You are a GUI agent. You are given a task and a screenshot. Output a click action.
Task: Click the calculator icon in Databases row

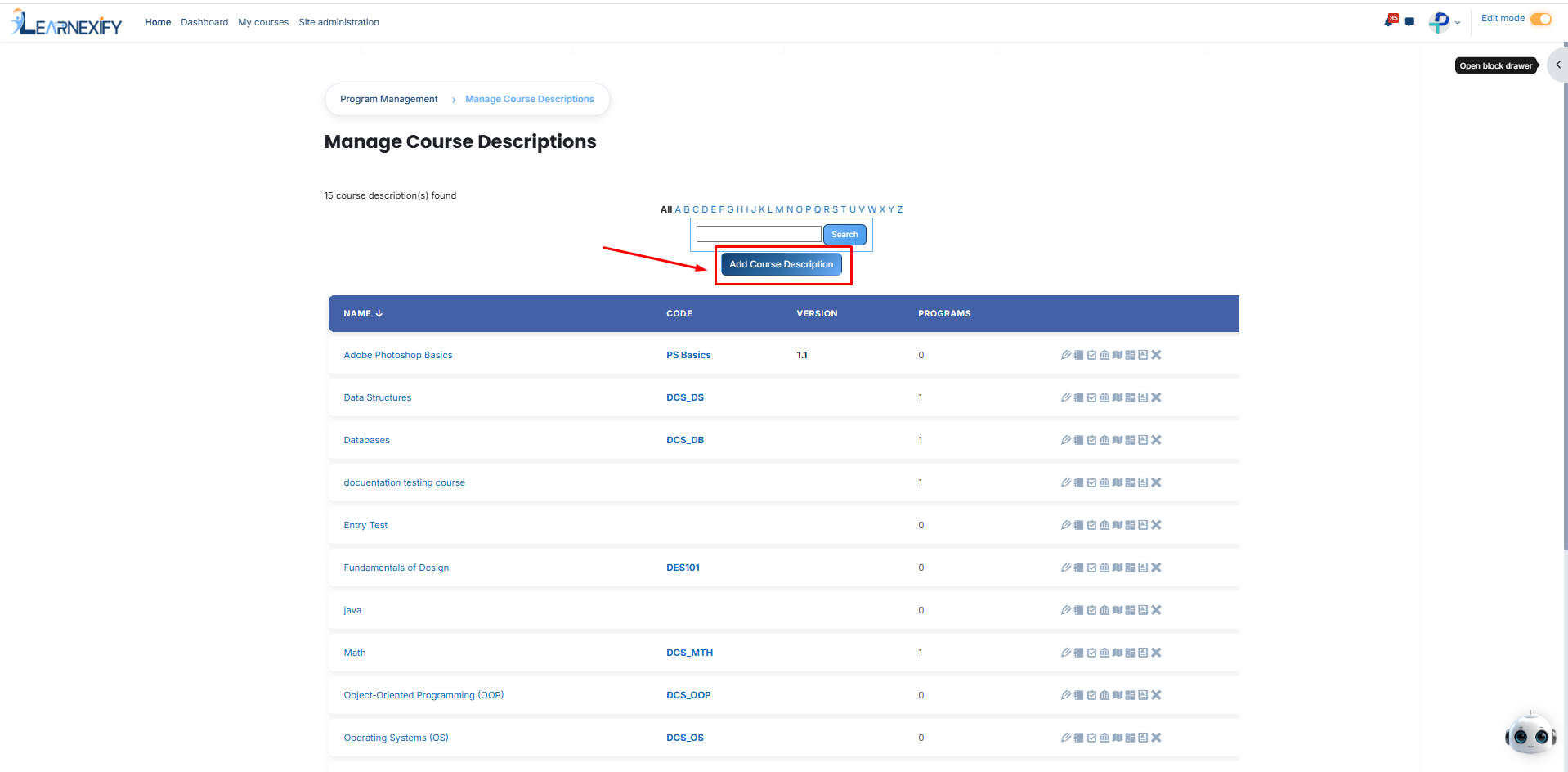click(1130, 440)
